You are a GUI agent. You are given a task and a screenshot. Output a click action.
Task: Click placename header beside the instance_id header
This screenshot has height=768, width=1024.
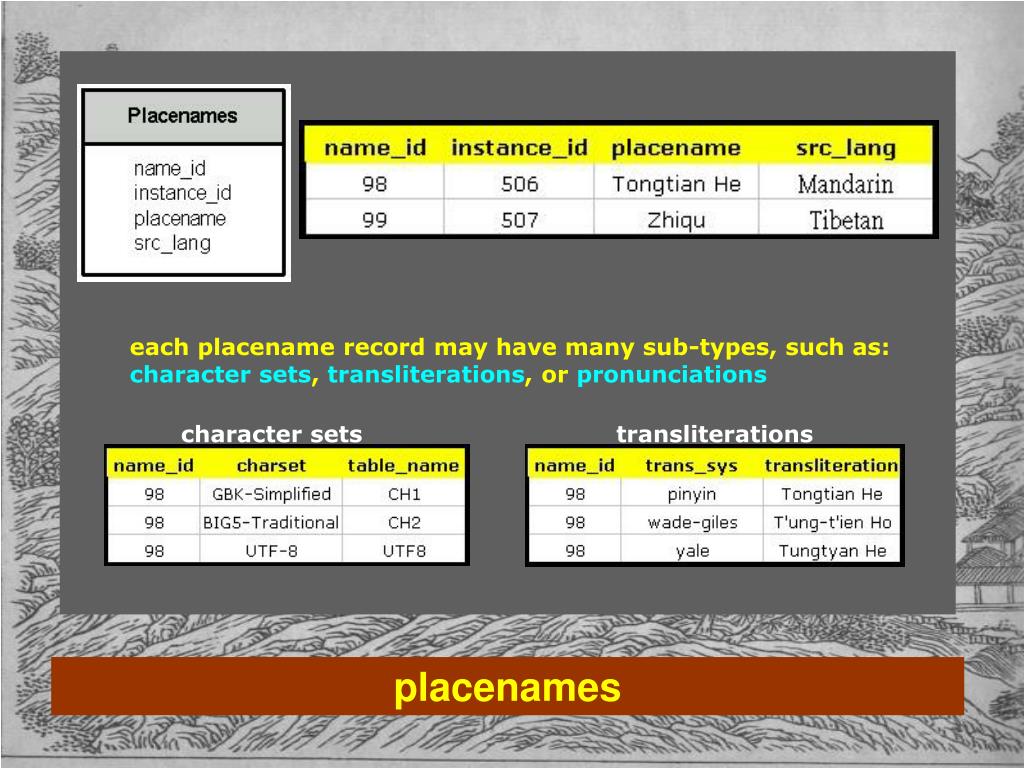coord(676,148)
